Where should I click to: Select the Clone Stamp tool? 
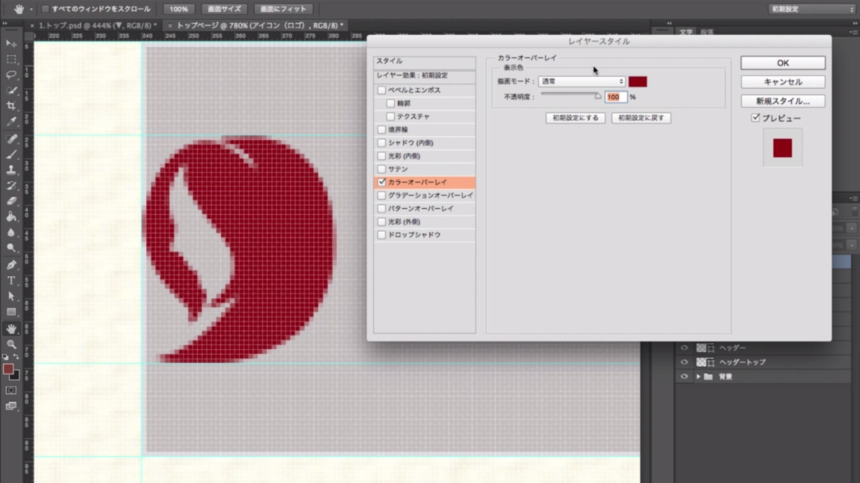[11, 170]
